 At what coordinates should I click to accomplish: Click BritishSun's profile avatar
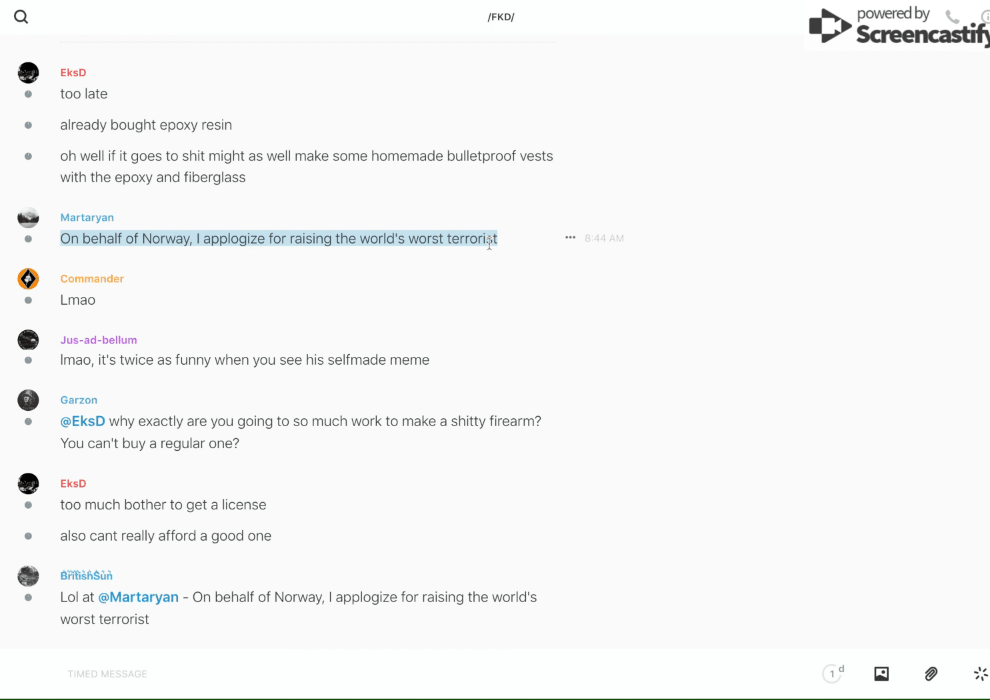pos(28,576)
